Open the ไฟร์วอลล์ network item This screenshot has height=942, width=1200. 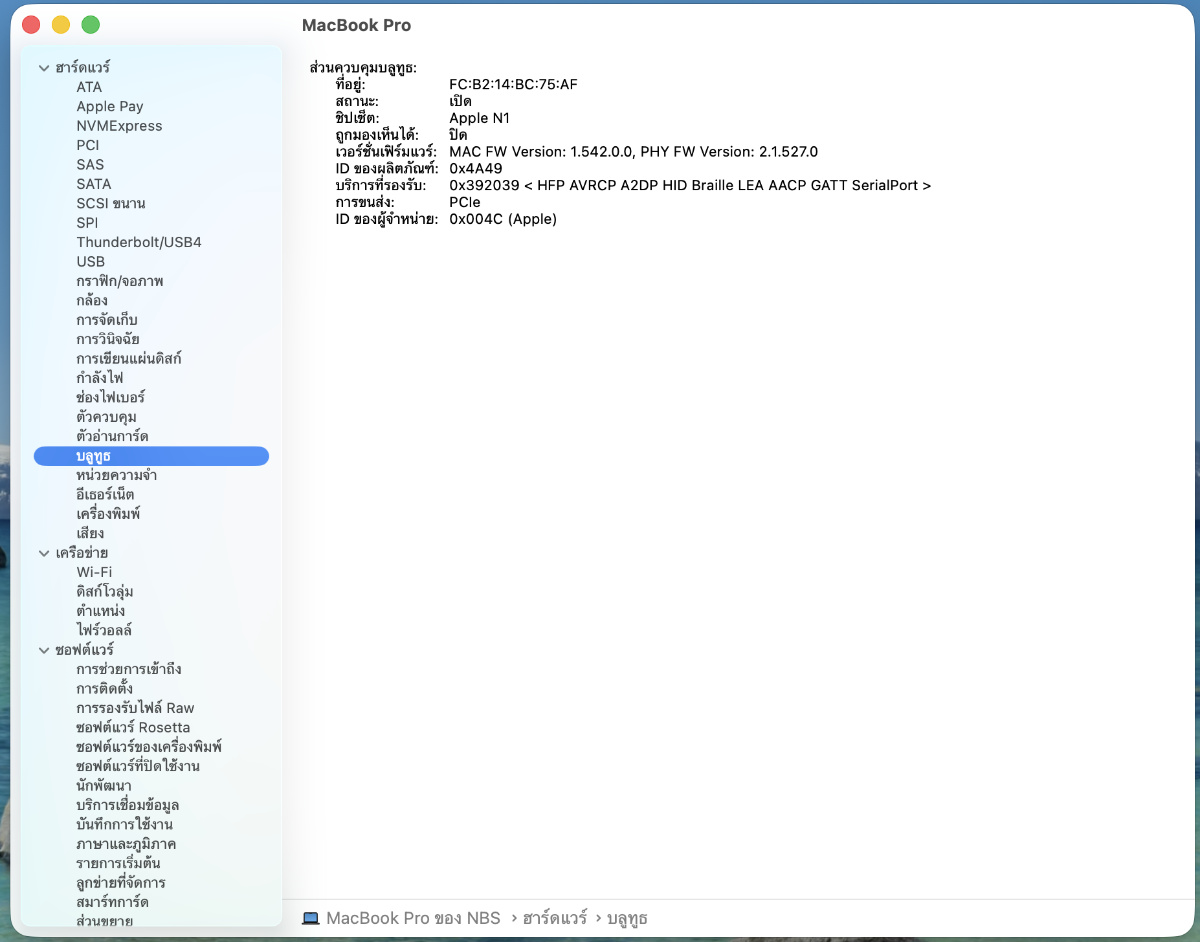coord(104,630)
